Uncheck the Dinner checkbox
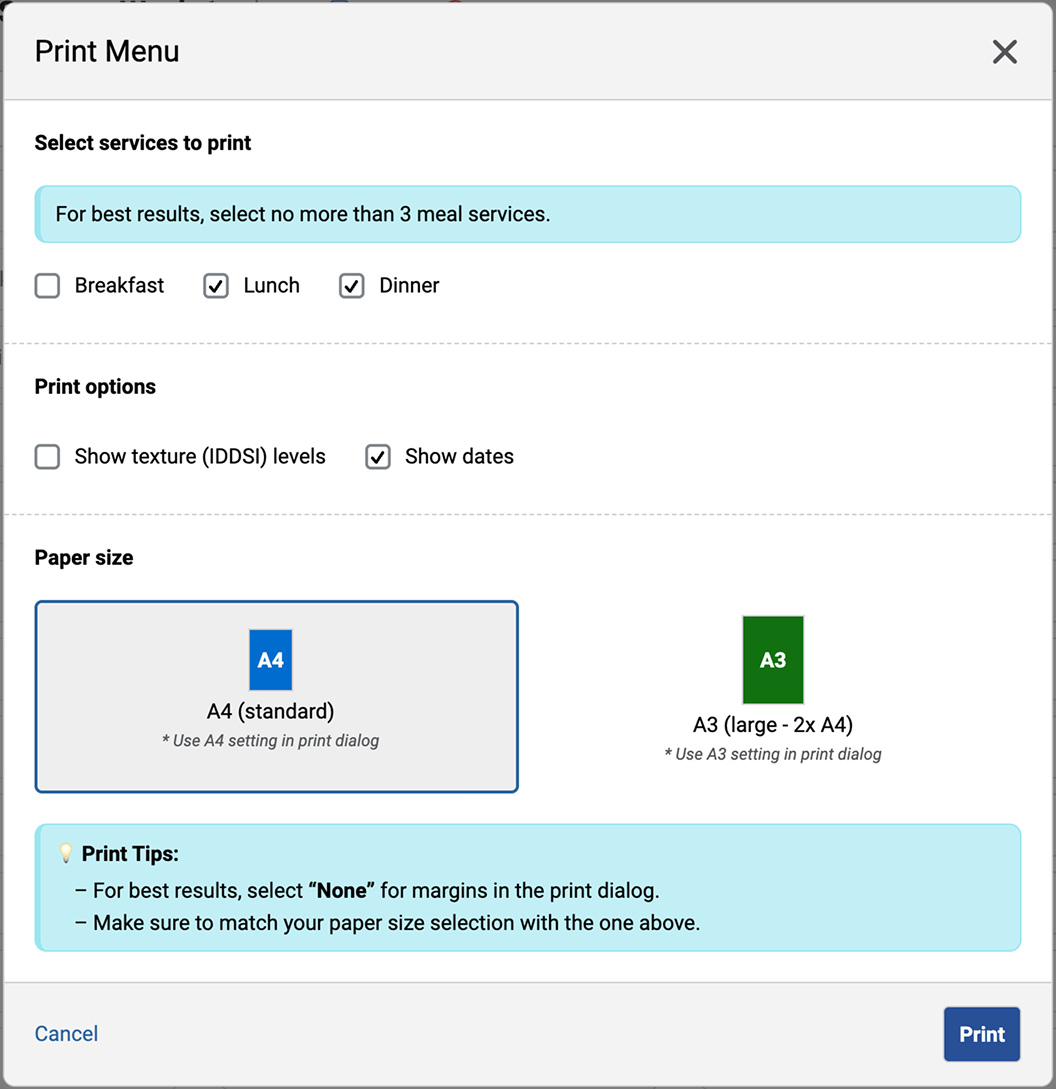This screenshot has width=1056, height=1089. coord(352,286)
